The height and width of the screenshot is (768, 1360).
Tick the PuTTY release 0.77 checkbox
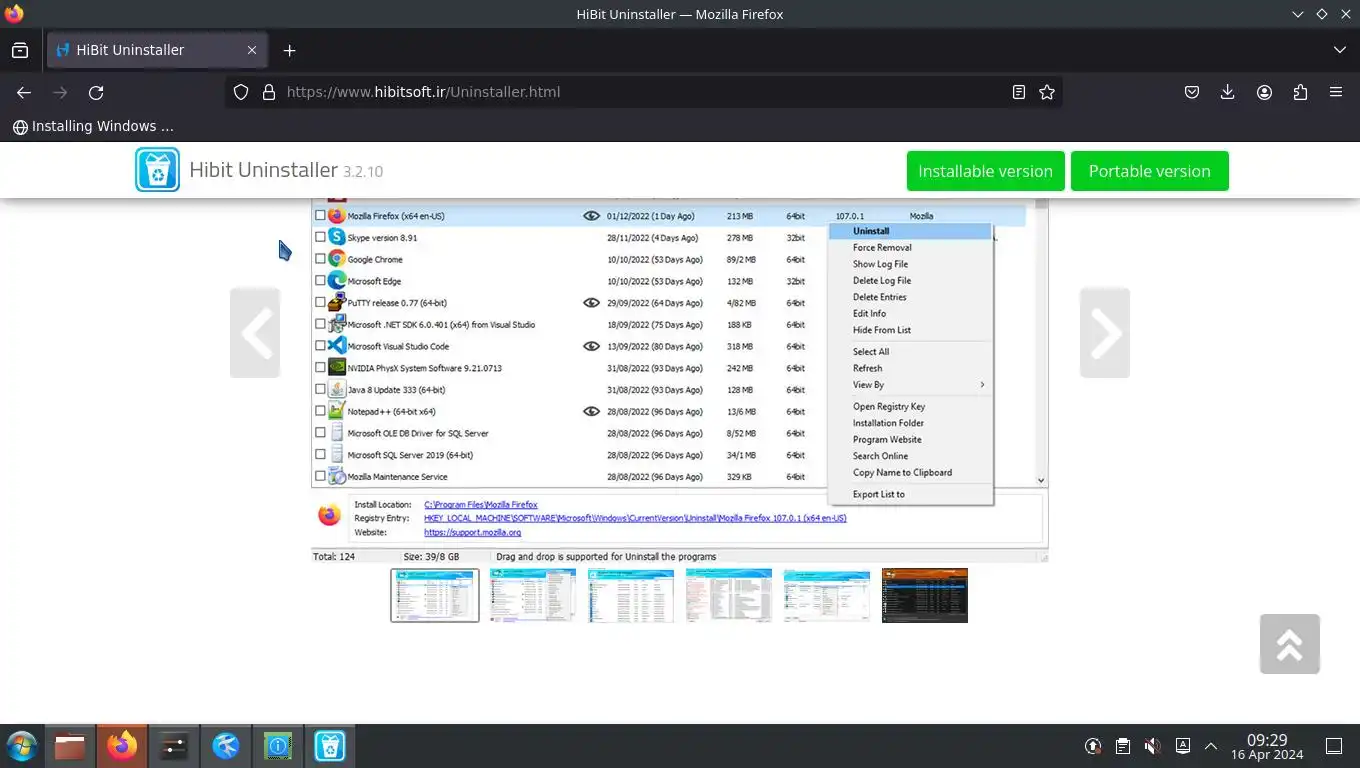320,302
